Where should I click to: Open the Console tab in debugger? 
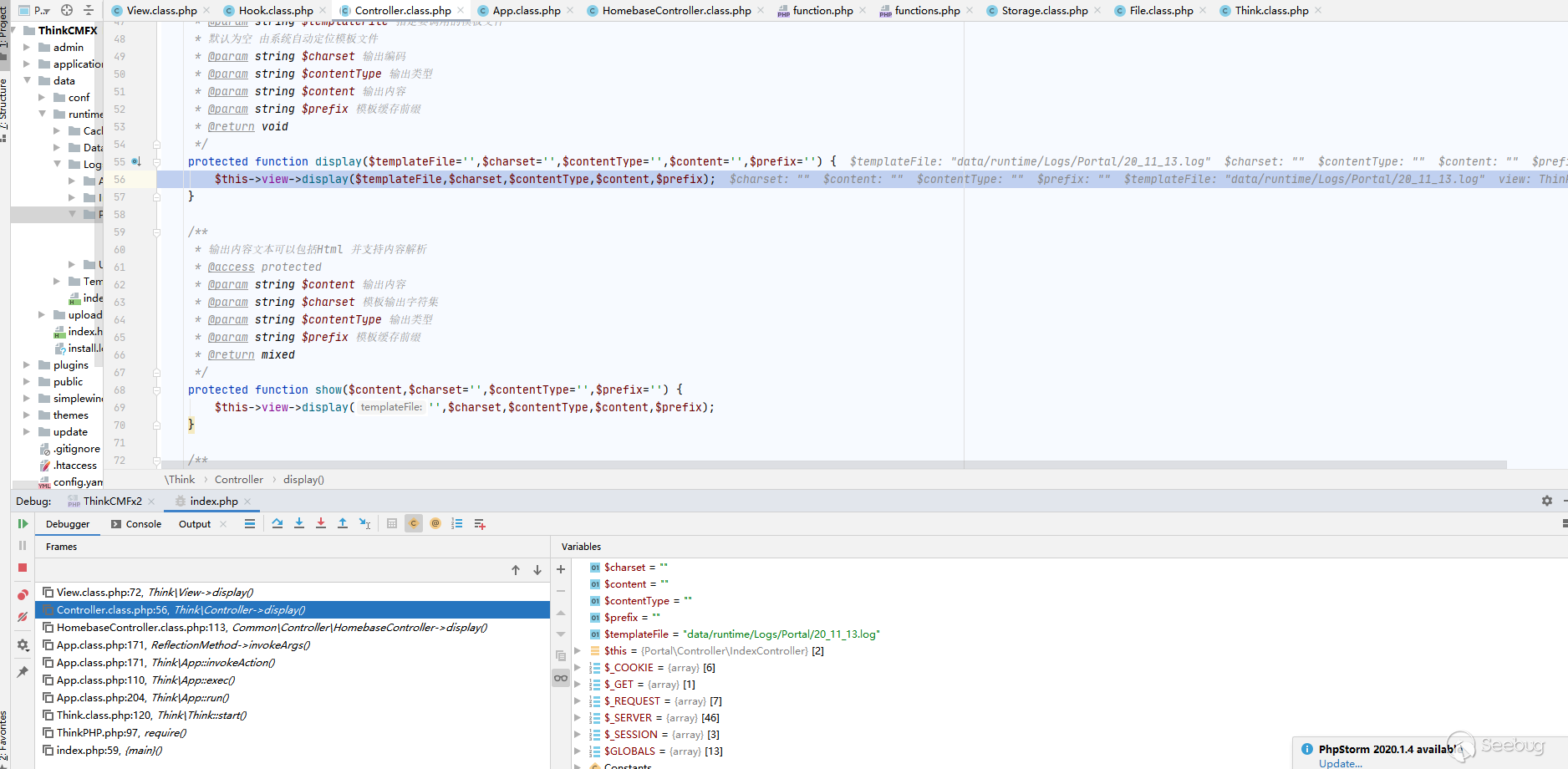tap(143, 524)
